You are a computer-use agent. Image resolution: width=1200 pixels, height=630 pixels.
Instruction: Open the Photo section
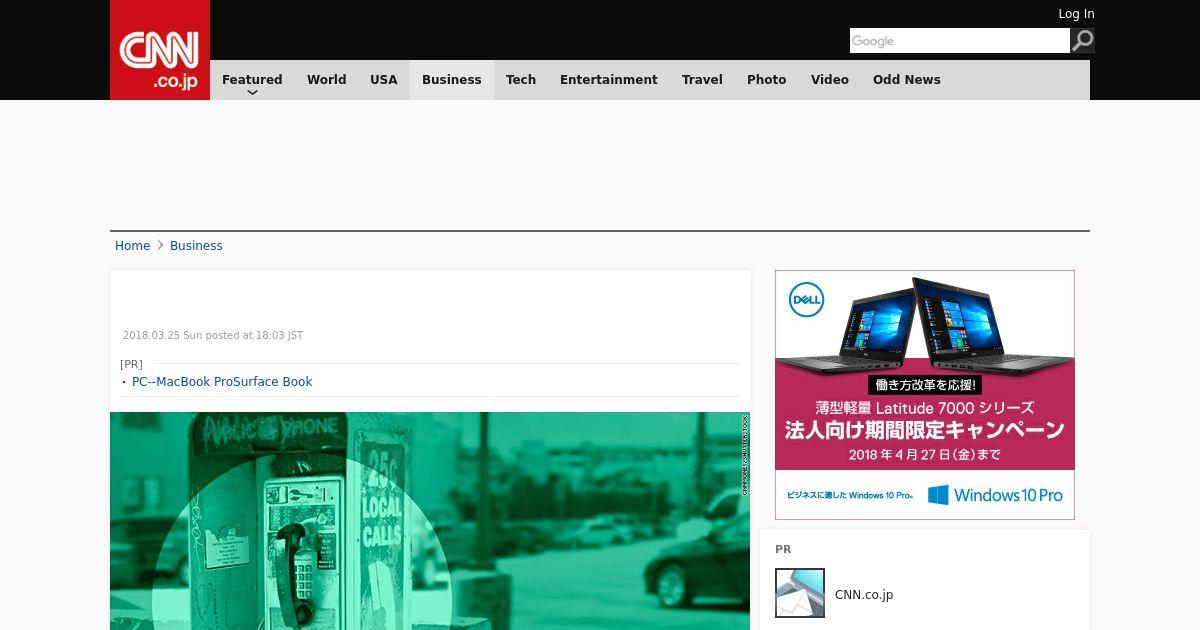(767, 80)
